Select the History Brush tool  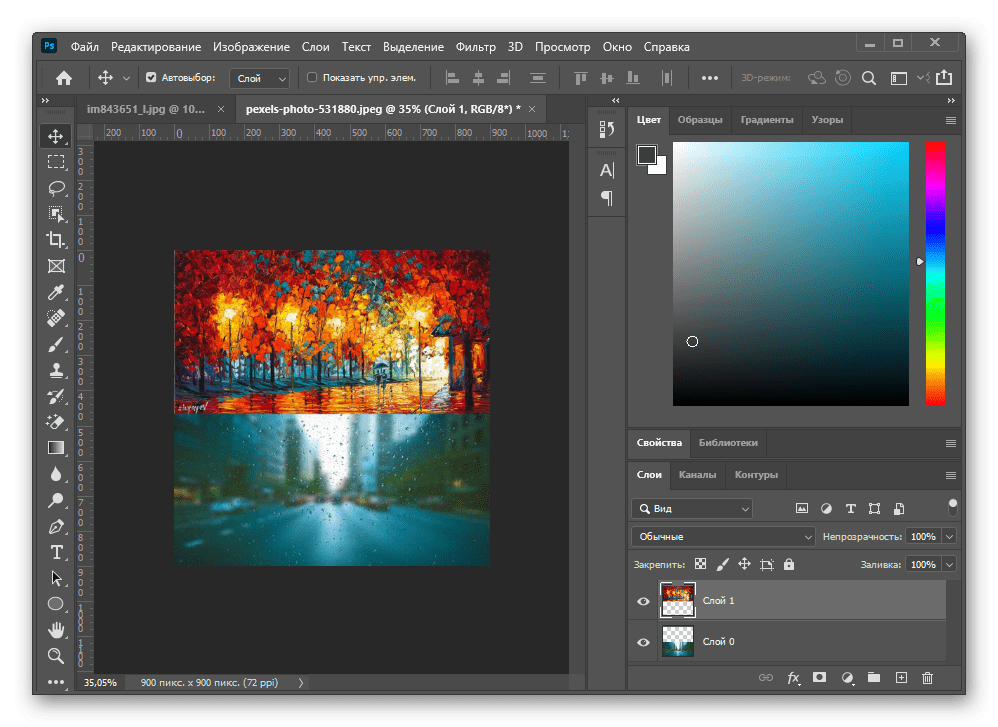tap(56, 396)
